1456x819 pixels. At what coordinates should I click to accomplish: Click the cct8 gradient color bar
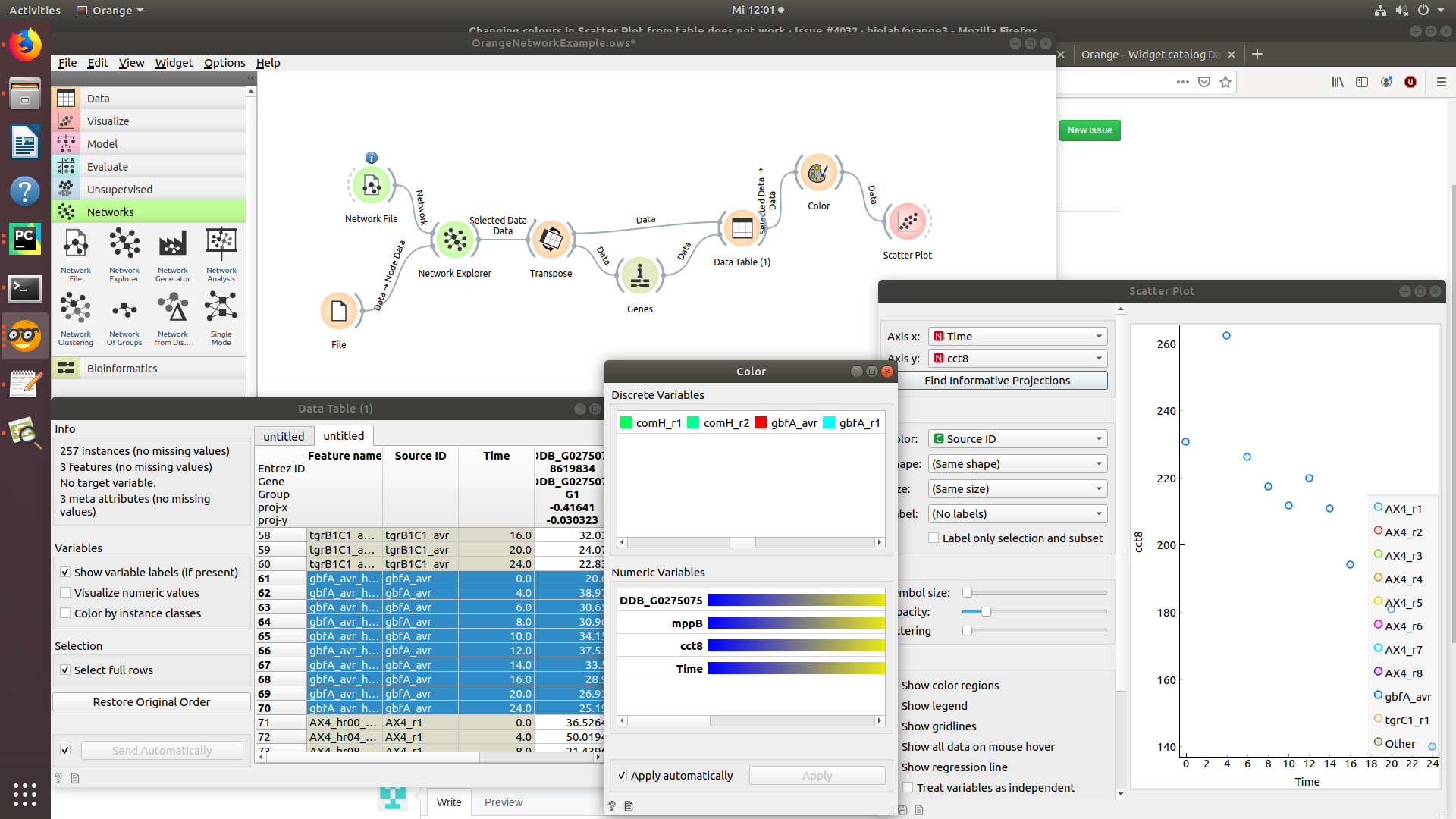point(795,646)
